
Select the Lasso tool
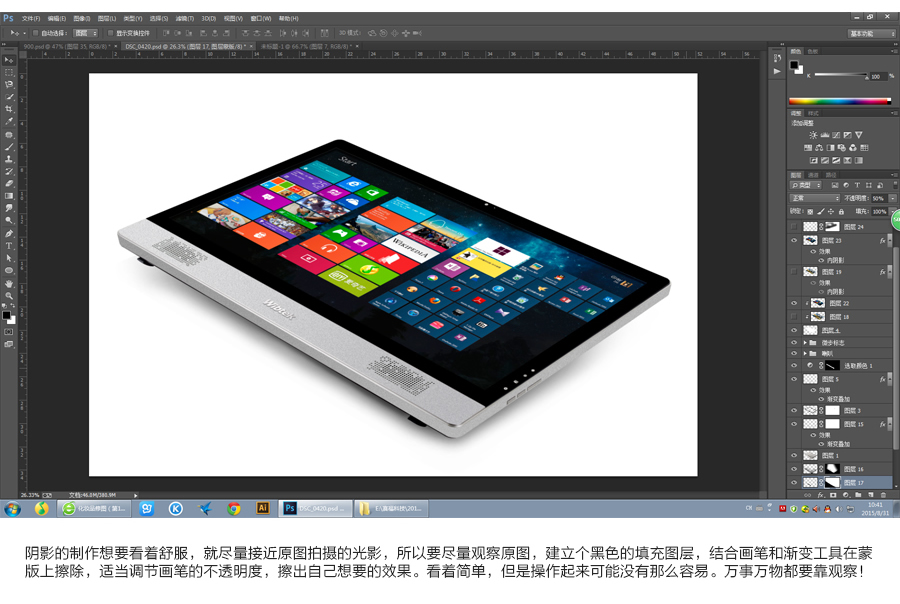pos(9,84)
